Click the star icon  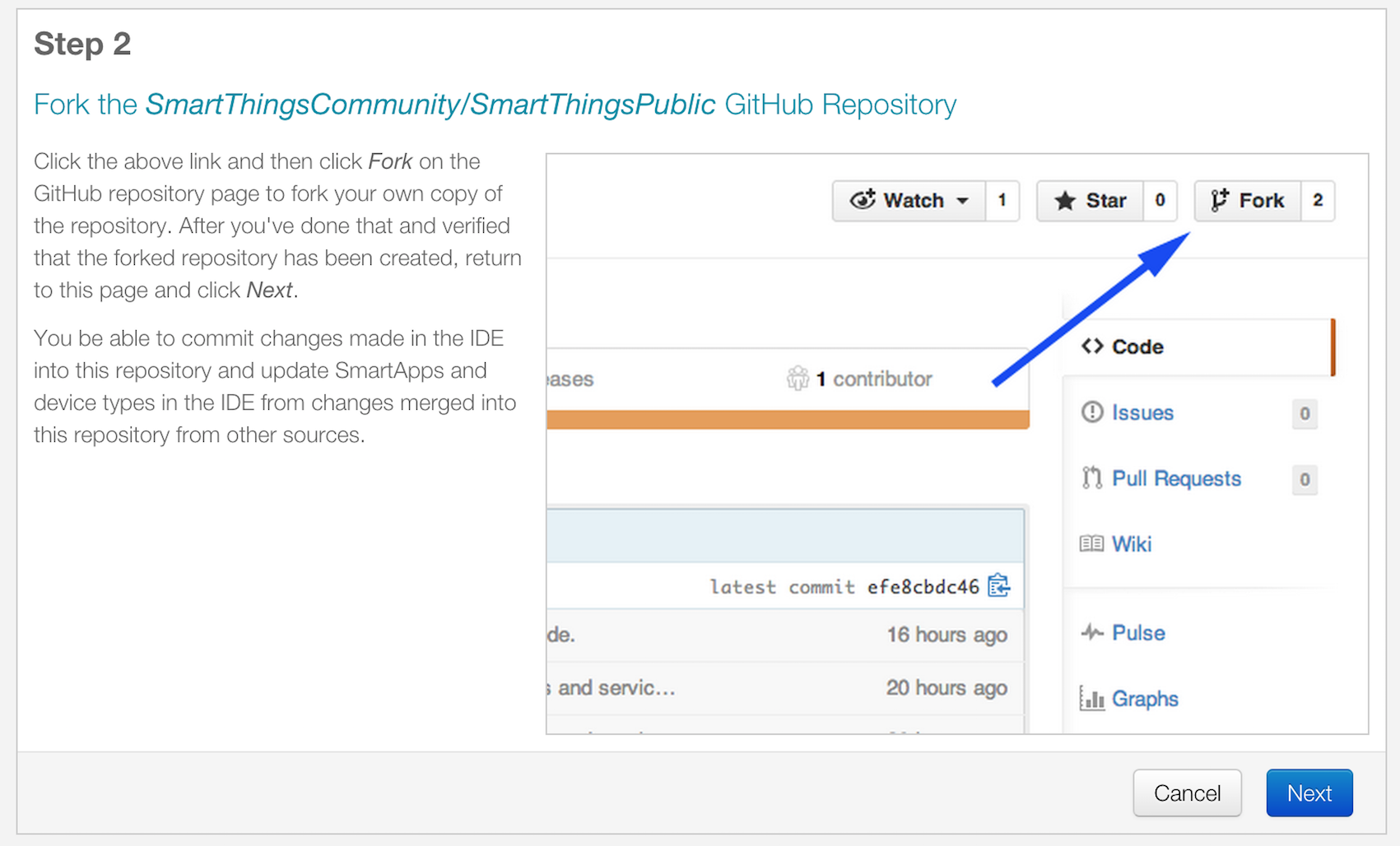pos(1065,201)
